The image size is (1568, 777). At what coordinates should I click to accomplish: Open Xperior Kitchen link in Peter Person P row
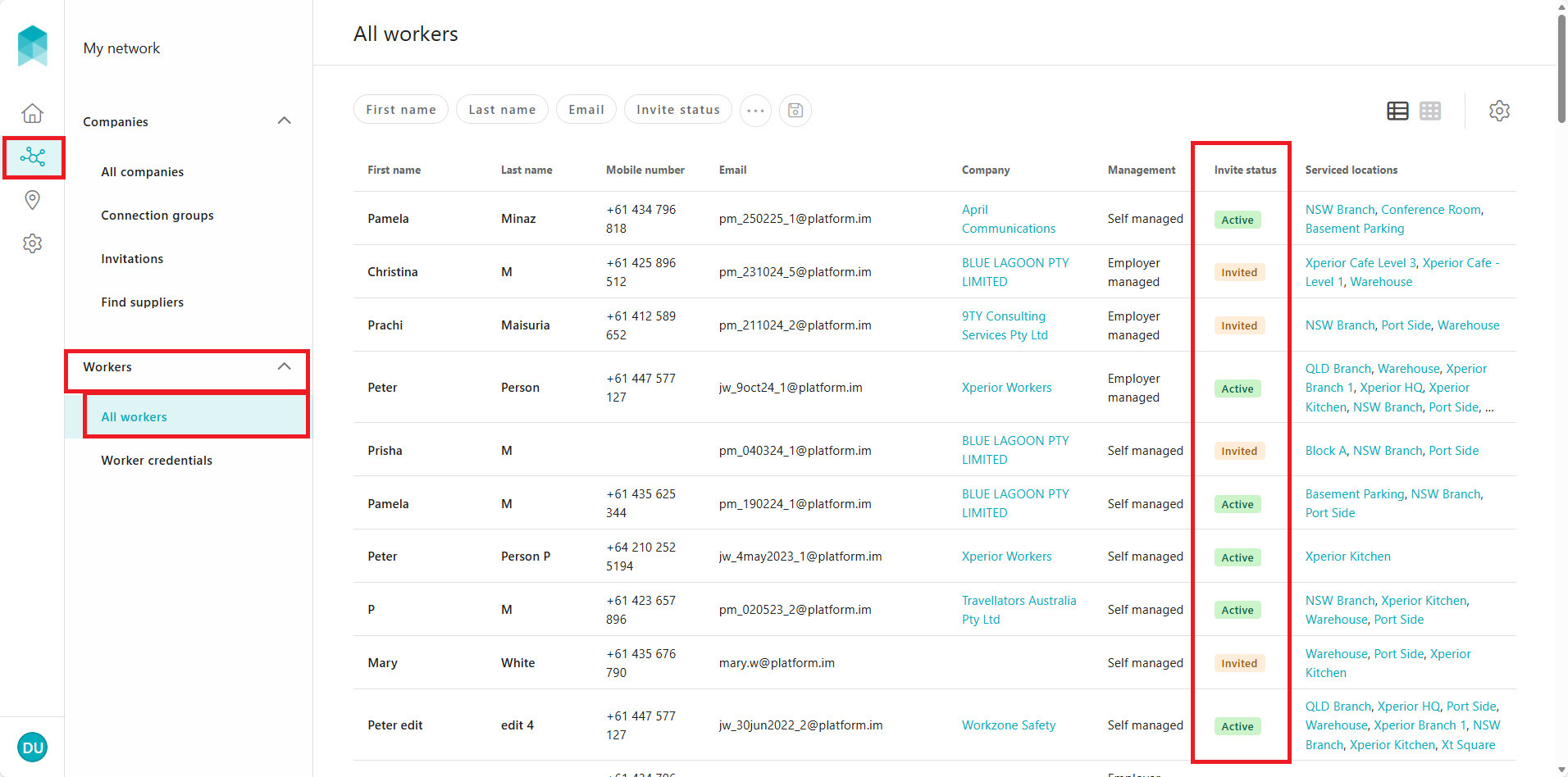(x=1347, y=557)
